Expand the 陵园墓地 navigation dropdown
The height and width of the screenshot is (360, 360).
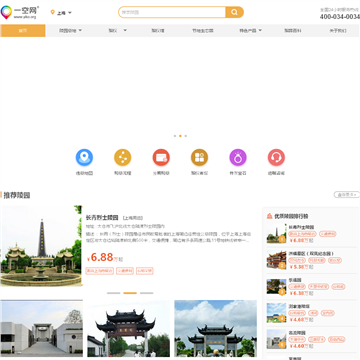(70, 30)
